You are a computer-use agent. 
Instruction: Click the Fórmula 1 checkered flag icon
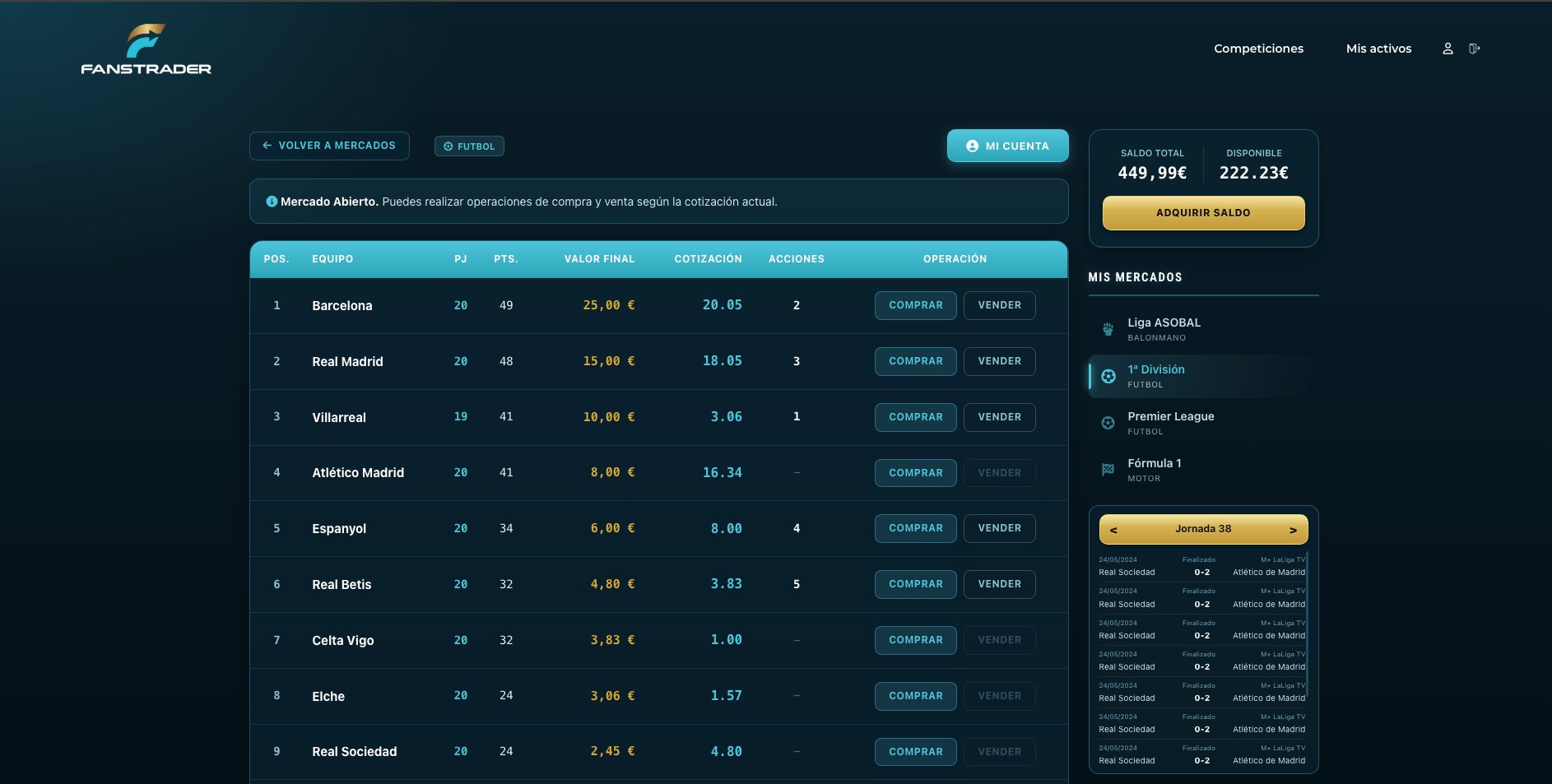(x=1108, y=470)
